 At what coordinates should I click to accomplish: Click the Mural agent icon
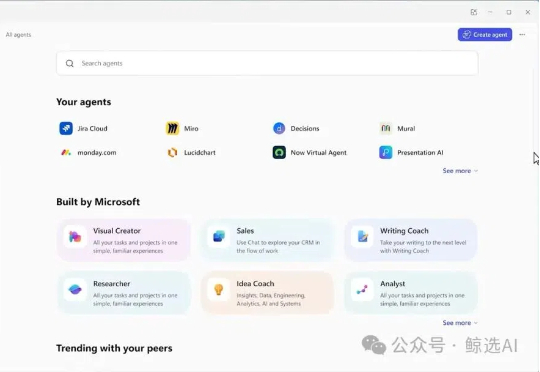click(x=386, y=128)
